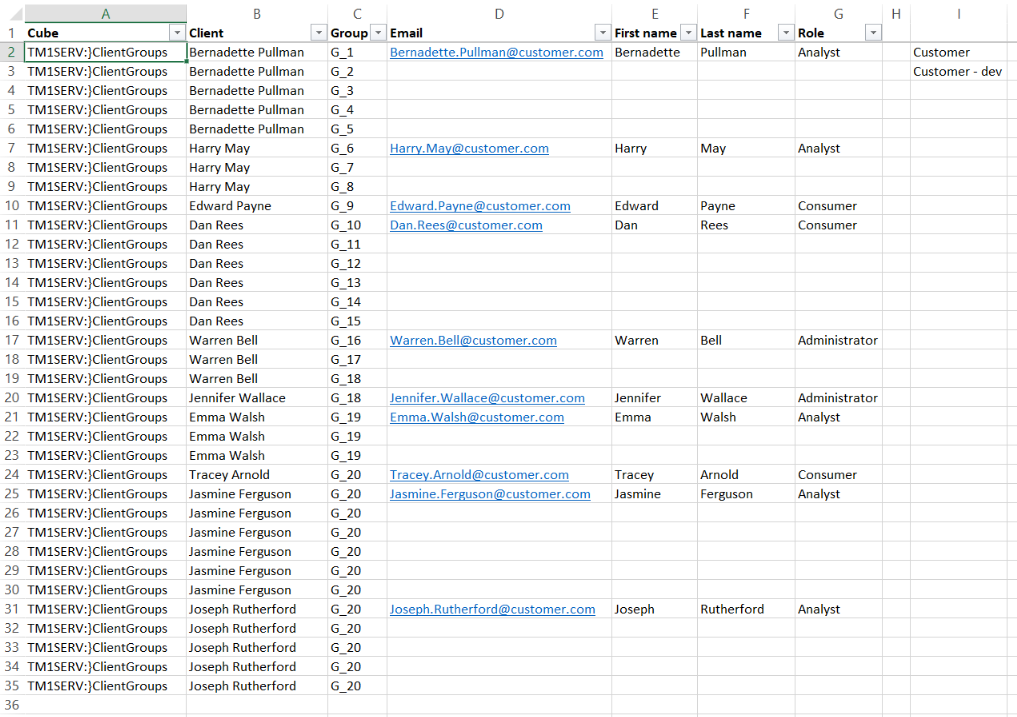
Task: Click the Warren.Bell@customer.com hyperlink
Action: 472,340
